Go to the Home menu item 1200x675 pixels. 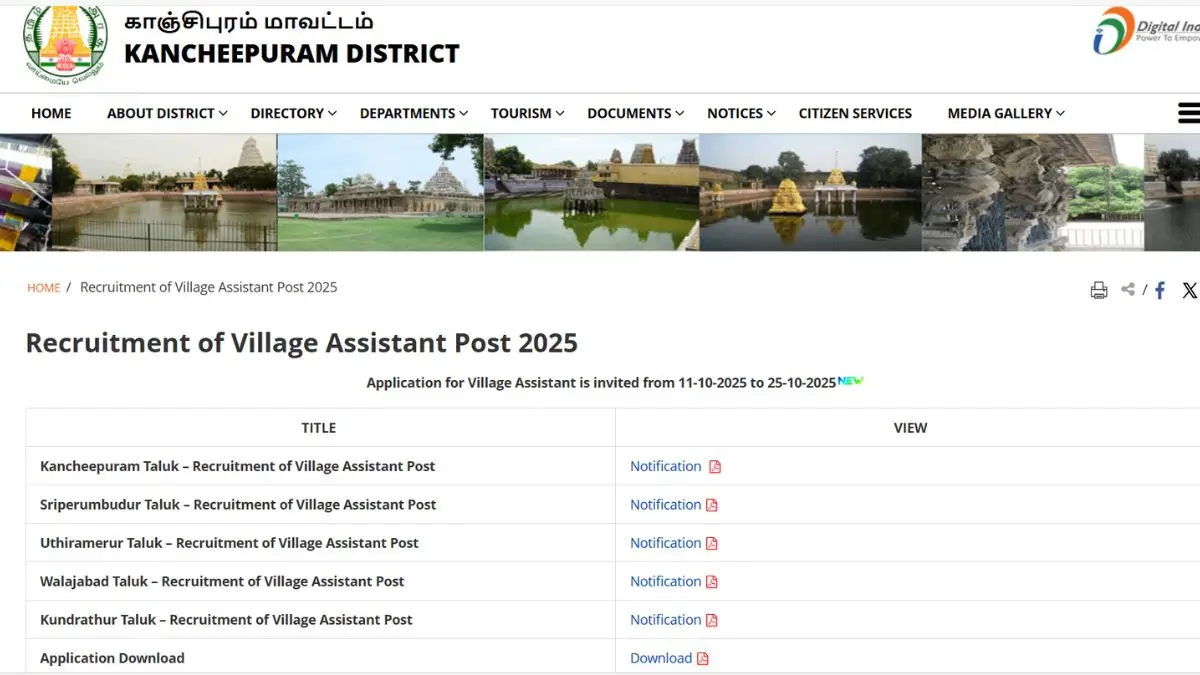(51, 113)
